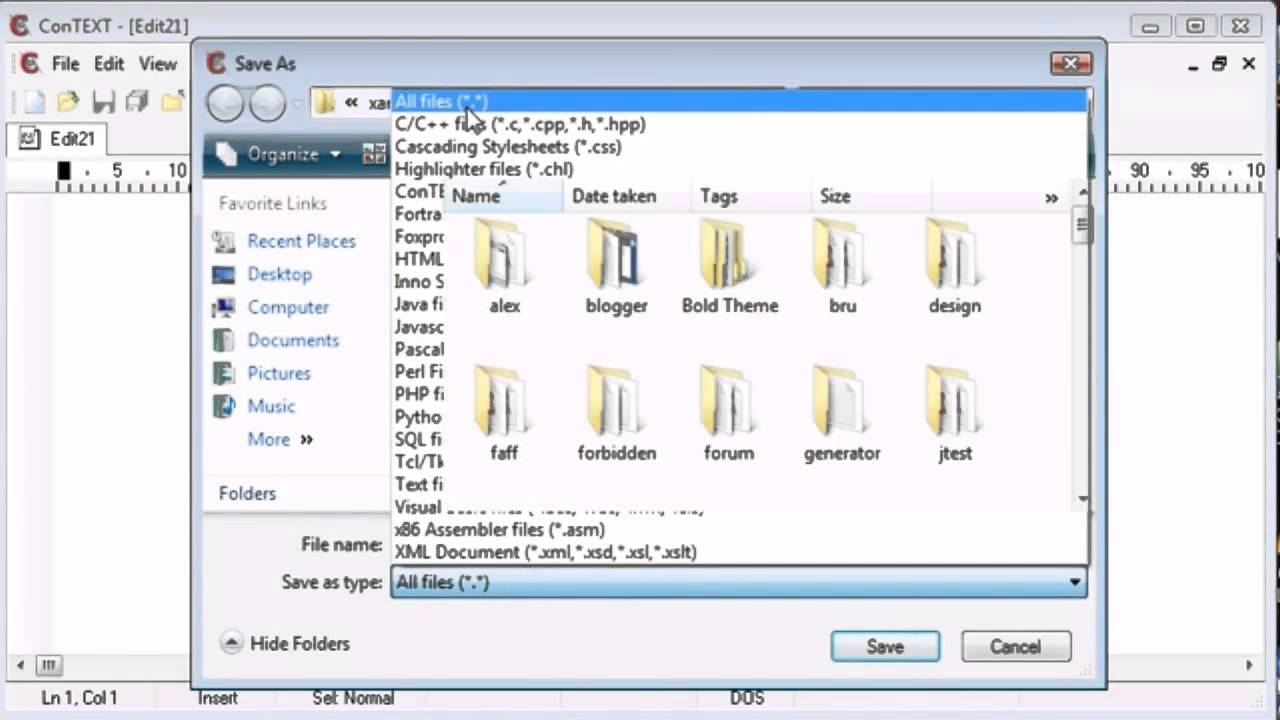This screenshot has width=1280, height=720.
Task: Expand the column overflow chevron
Action: tap(1051, 198)
